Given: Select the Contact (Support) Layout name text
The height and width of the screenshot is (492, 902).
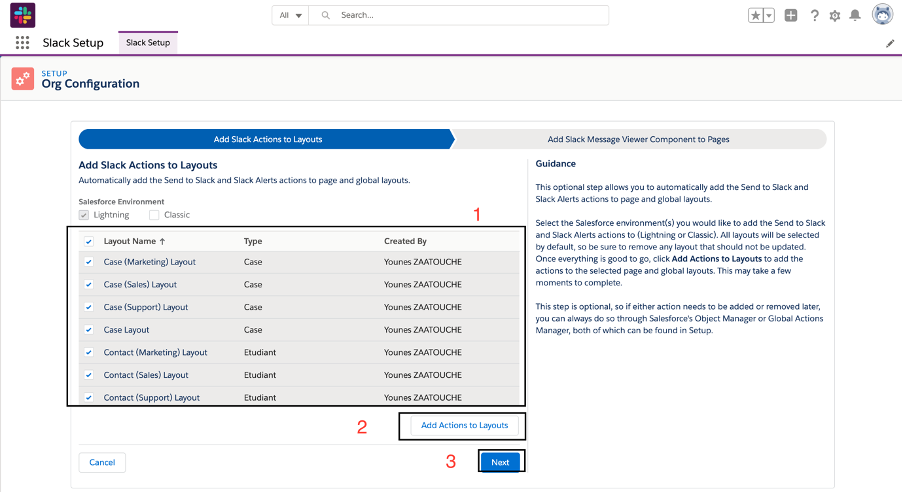Looking at the screenshot, I should pos(152,398).
